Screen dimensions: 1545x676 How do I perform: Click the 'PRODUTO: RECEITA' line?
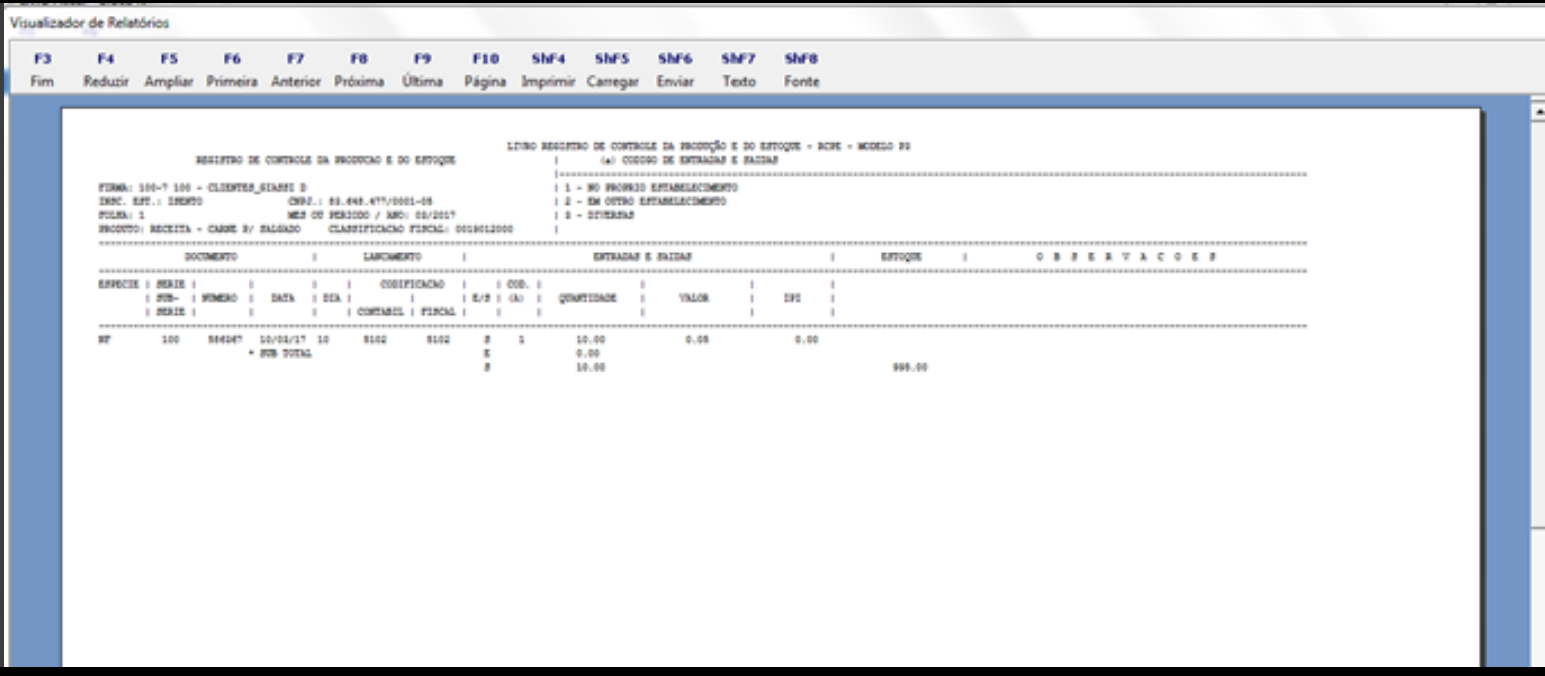pyautogui.click(x=306, y=228)
